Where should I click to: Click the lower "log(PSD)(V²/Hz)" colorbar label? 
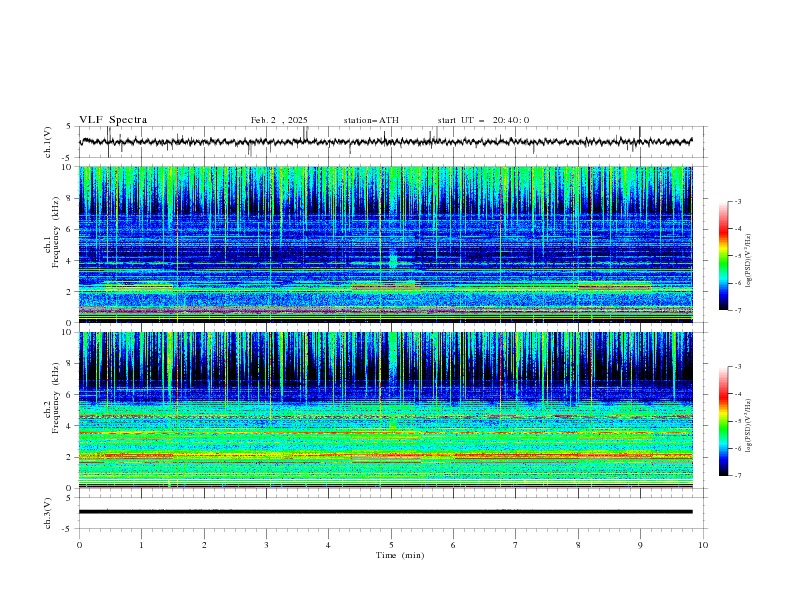coord(748,426)
